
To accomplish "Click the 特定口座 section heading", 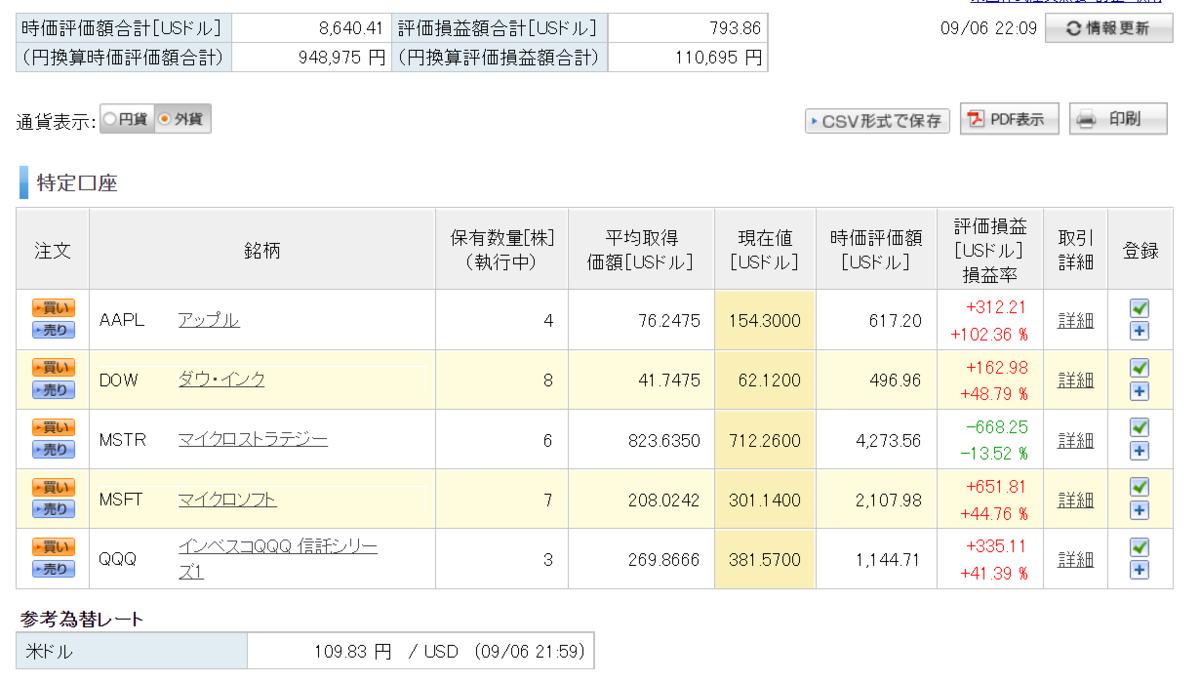I will (77, 183).
